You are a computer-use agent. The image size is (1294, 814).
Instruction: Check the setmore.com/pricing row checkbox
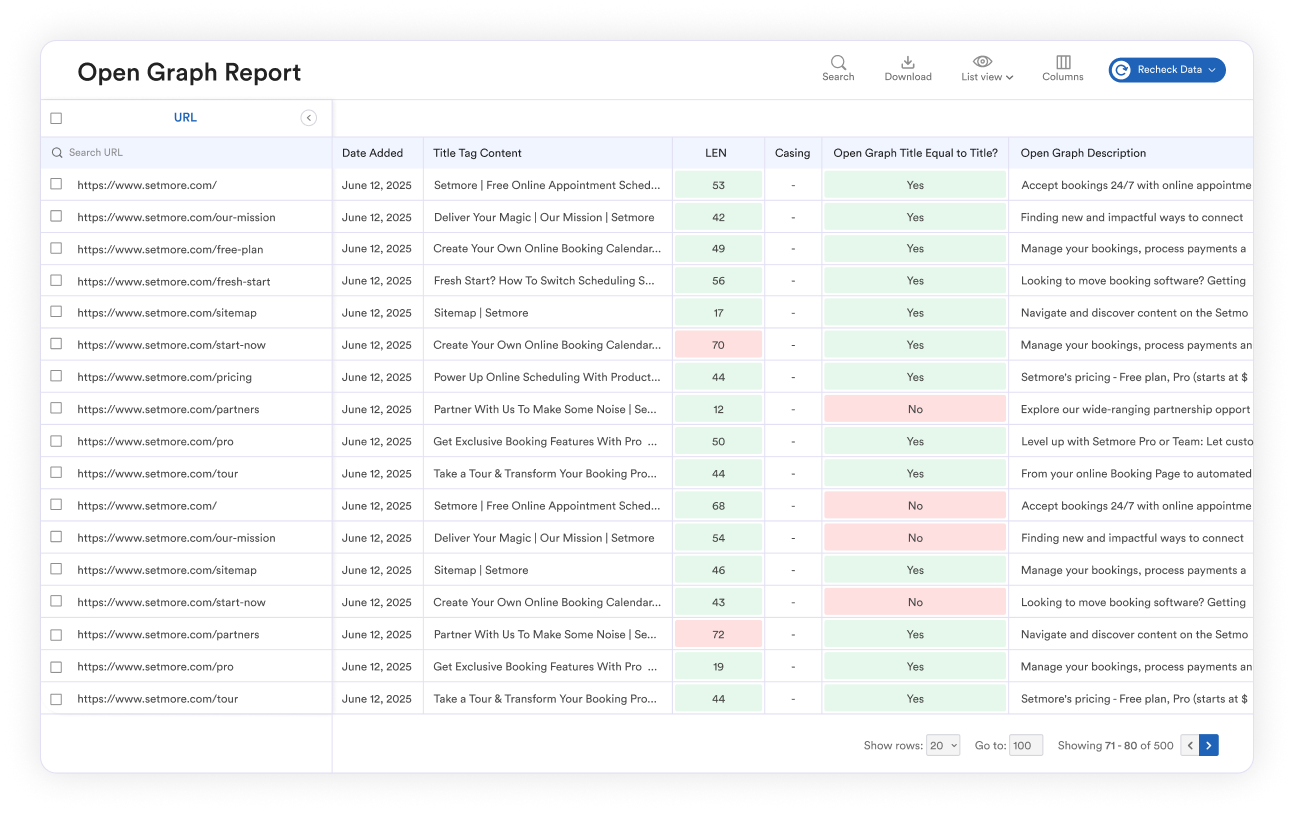pyautogui.click(x=56, y=377)
